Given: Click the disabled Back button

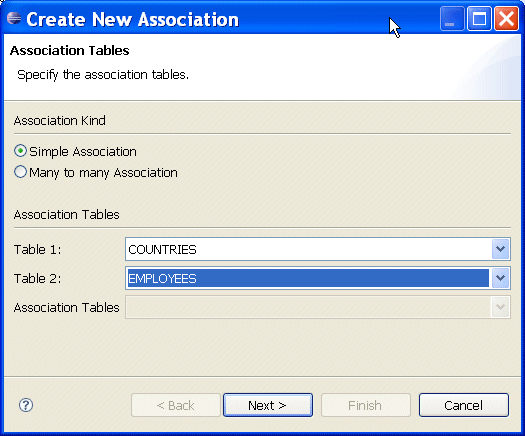Looking at the screenshot, I should point(176,405).
